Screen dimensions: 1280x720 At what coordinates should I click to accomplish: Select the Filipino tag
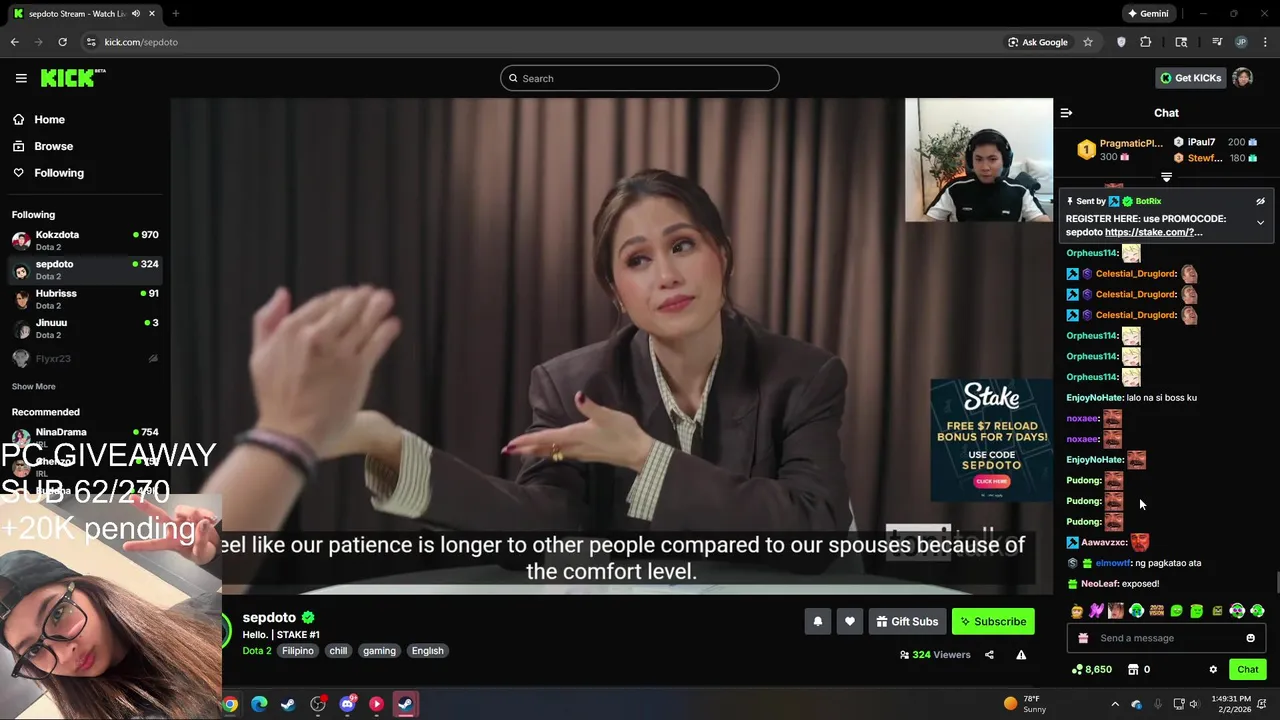(x=297, y=650)
